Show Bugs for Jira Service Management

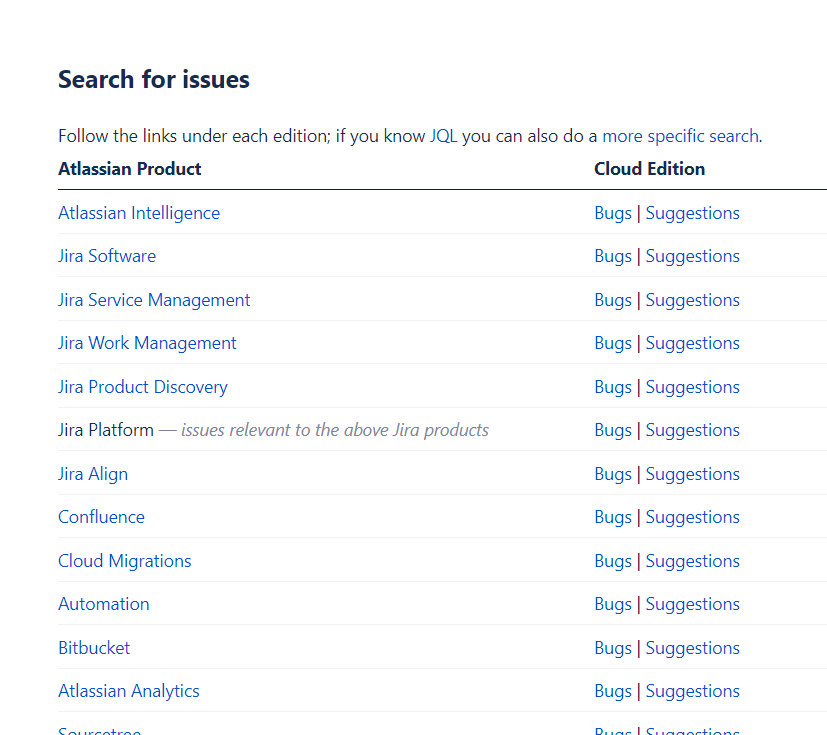[x=613, y=300]
